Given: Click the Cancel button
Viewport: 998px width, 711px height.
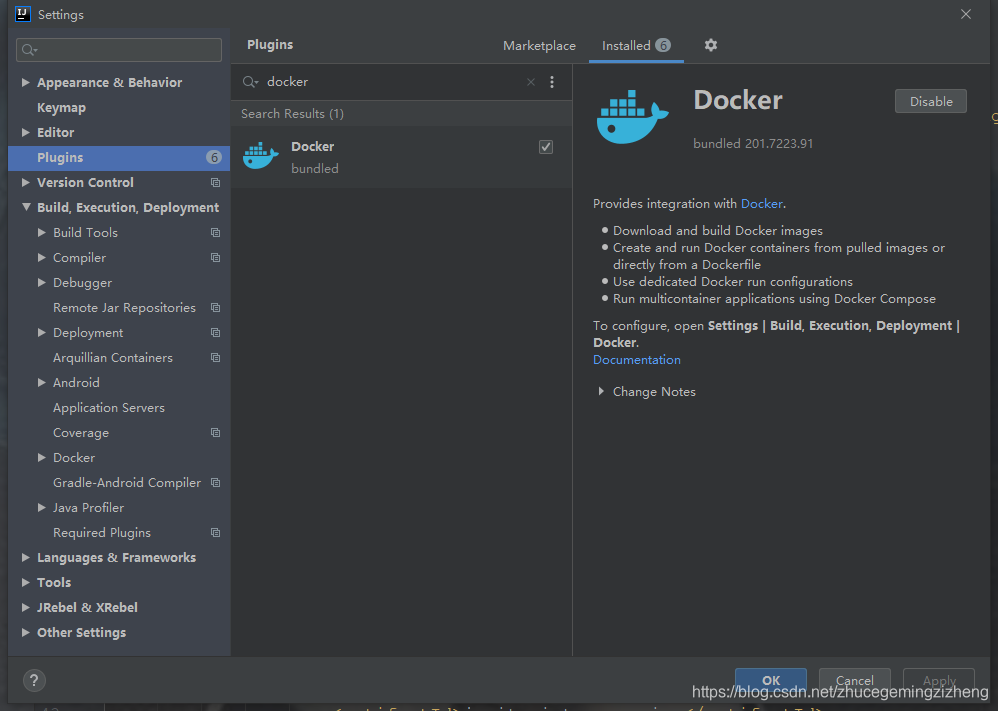Looking at the screenshot, I should [854, 680].
